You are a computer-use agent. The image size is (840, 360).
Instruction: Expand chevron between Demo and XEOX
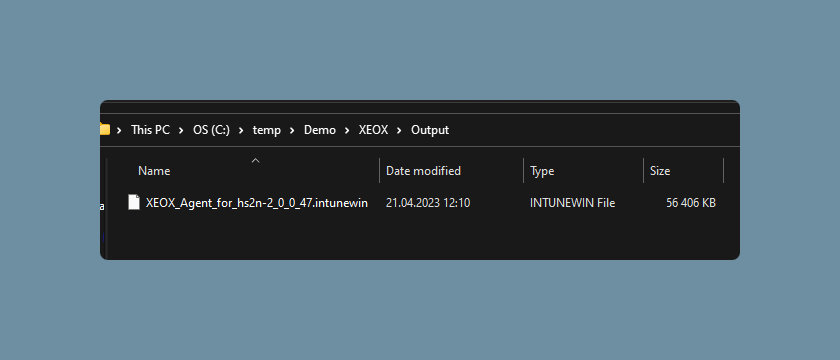click(348, 130)
